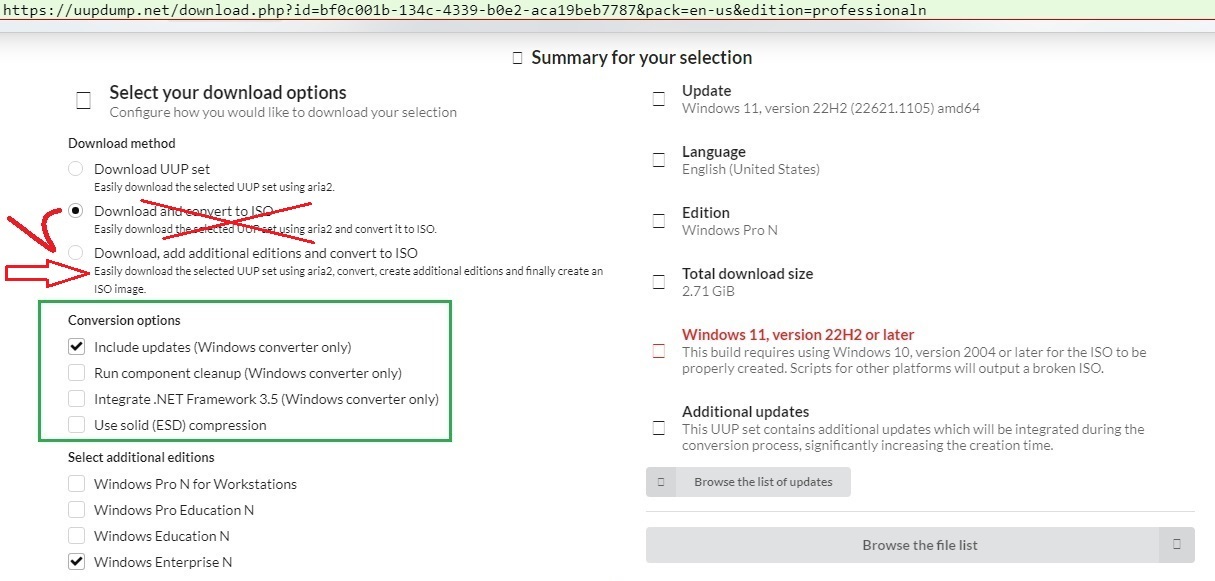The image size is (1215, 581).
Task: Click the icon beside Total download size
Action: [x=658, y=282]
